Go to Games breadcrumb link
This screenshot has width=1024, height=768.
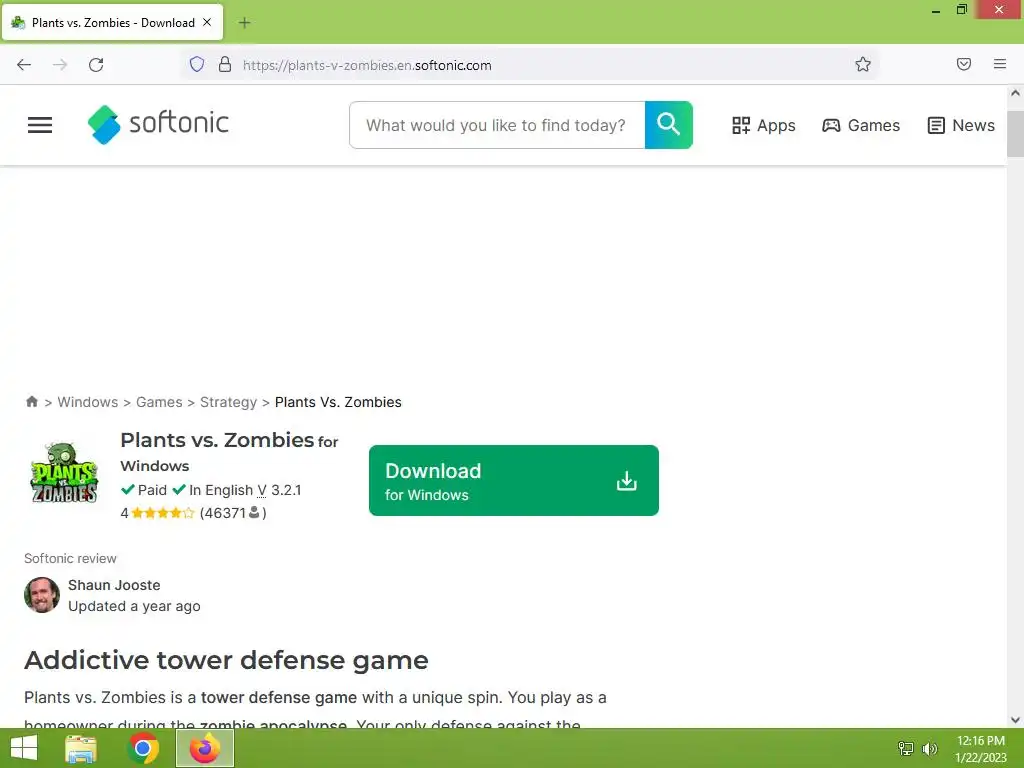pos(159,402)
